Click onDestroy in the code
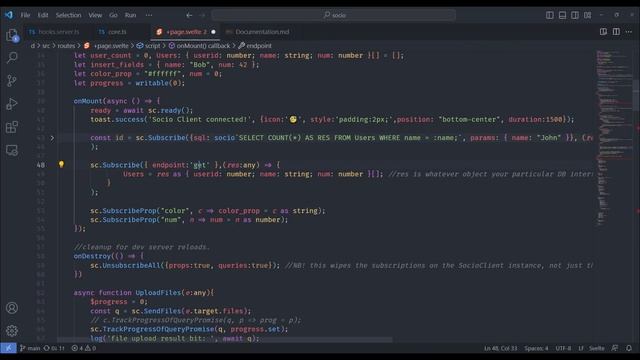 pyautogui.click(x=92, y=256)
